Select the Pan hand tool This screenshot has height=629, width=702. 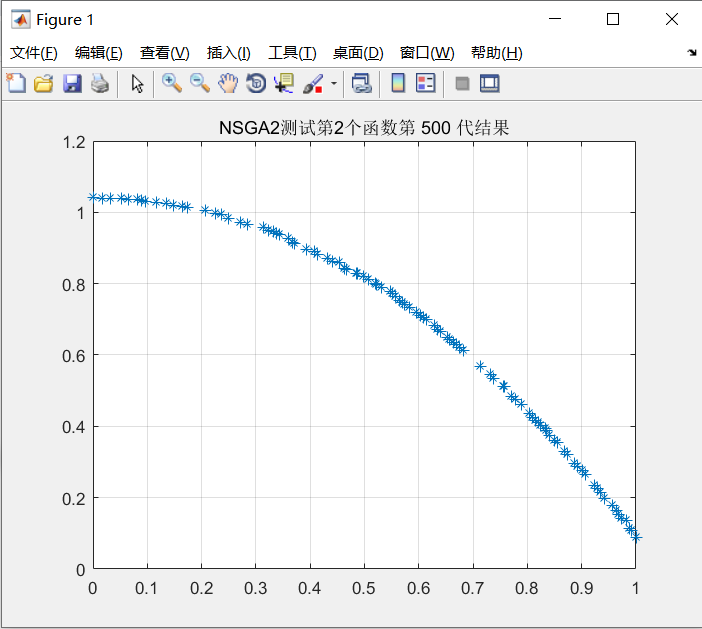(x=228, y=83)
